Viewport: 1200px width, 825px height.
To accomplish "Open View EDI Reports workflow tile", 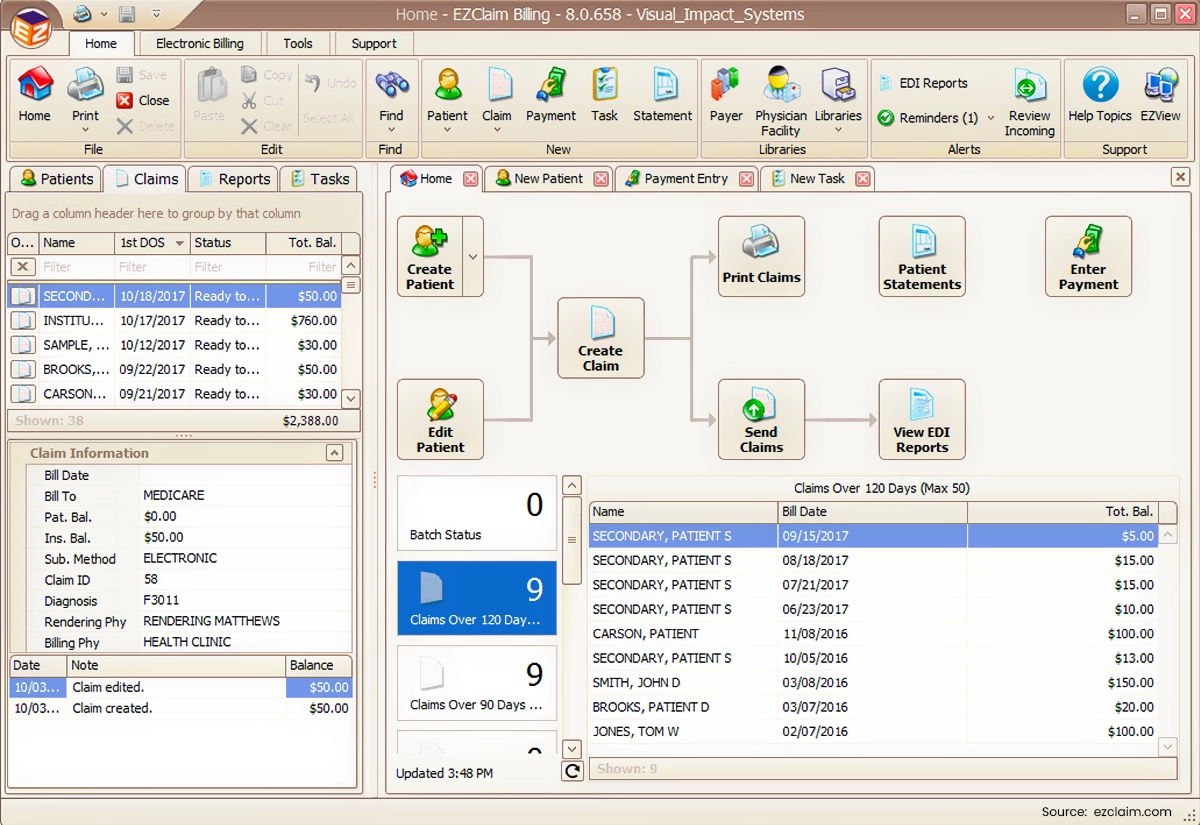I will [x=922, y=419].
